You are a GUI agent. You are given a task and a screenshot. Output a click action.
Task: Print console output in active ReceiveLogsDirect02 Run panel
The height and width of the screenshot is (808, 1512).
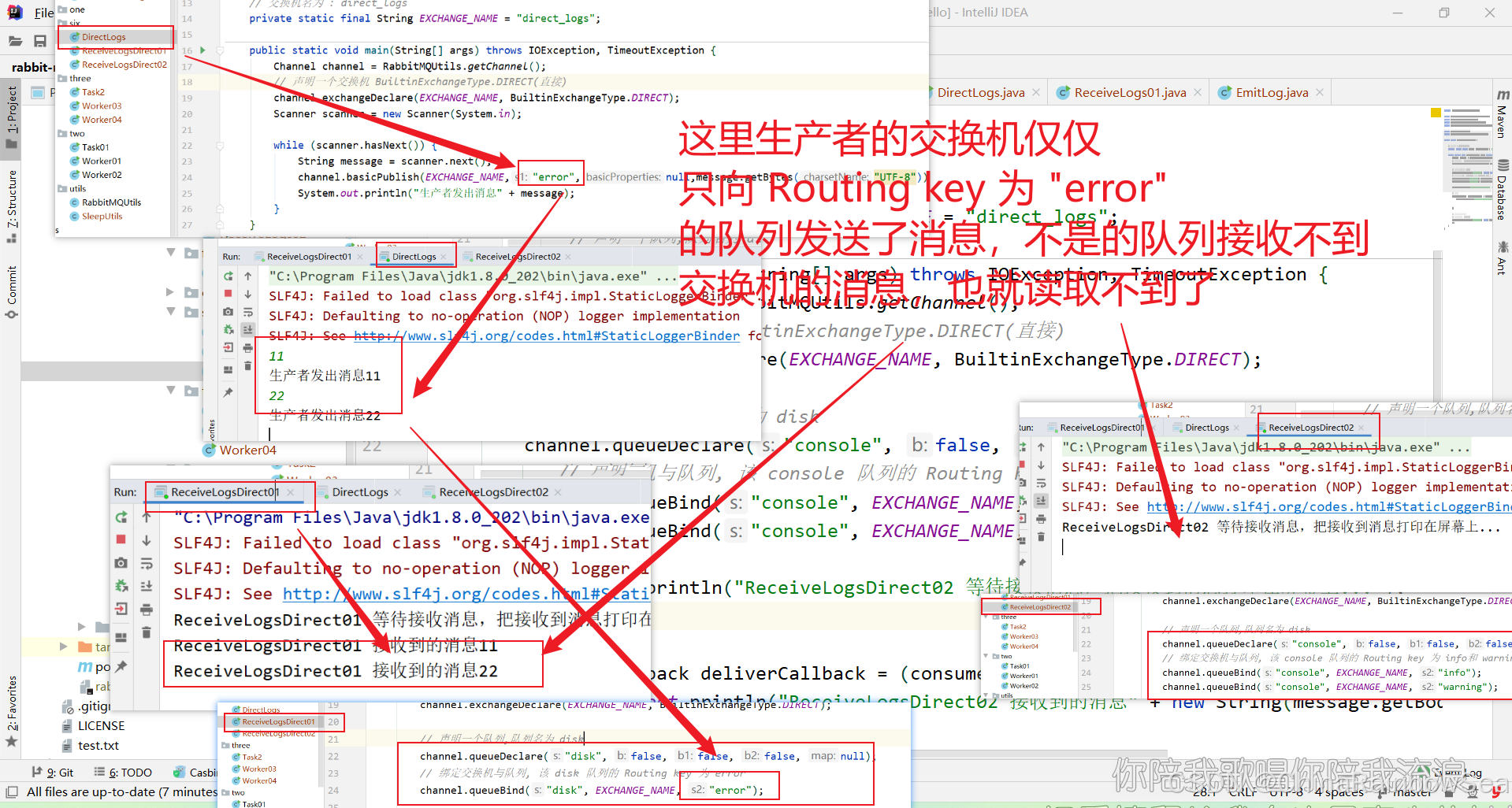tap(1041, 519)
